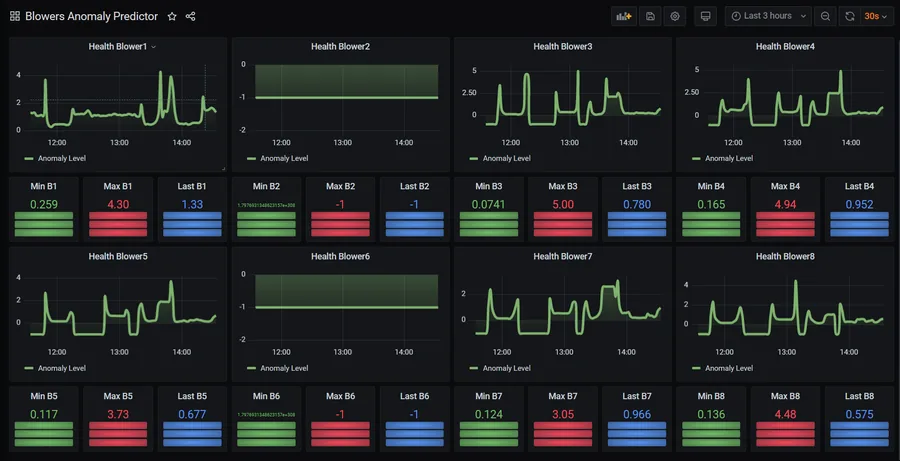The width and height of the screenshot is (900, 461).
Task: Click the Max B3 value 5.00
Action: point(562,204)
